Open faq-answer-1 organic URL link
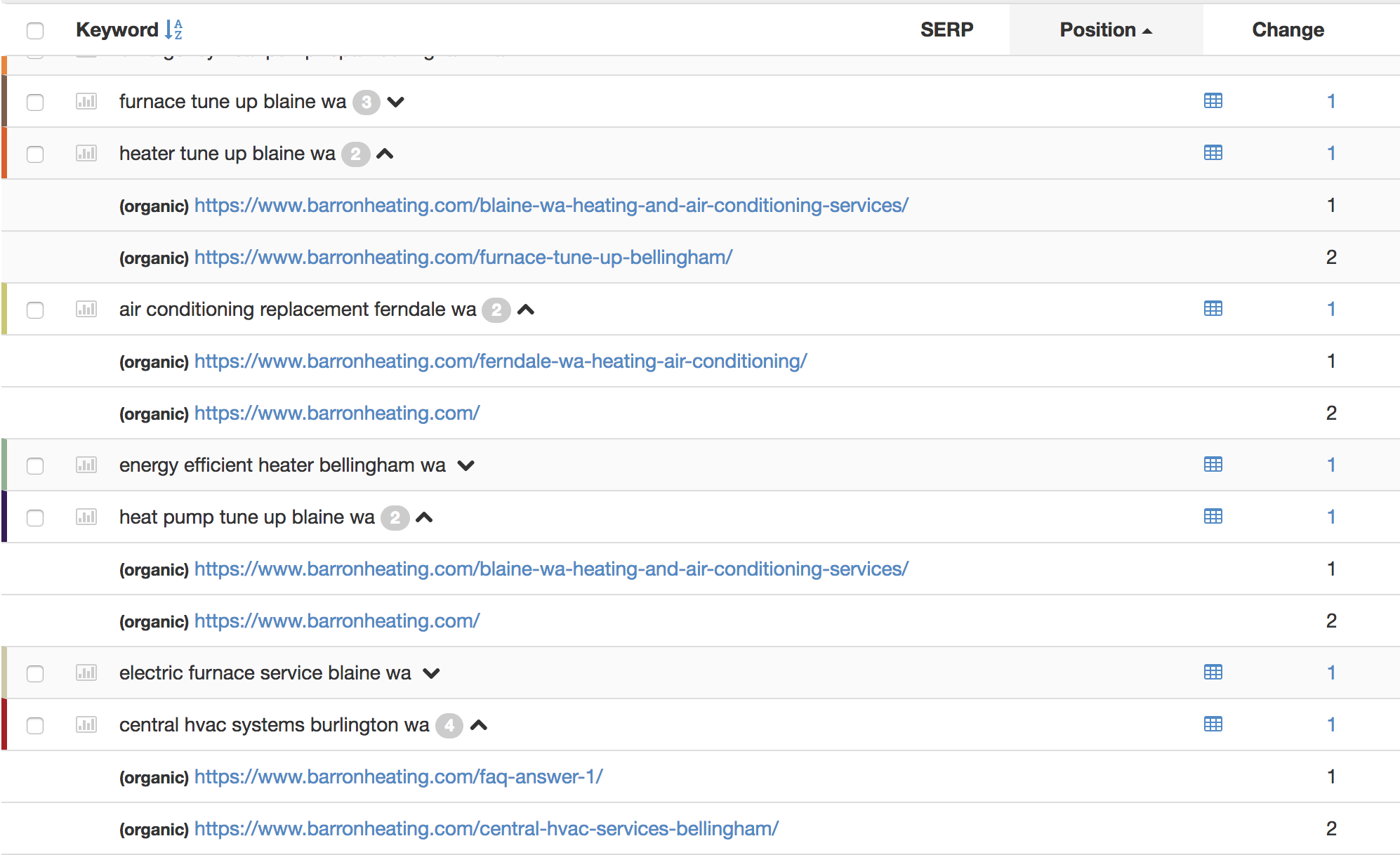Viewport: 1400px width, 855px height. coord(398,776)
